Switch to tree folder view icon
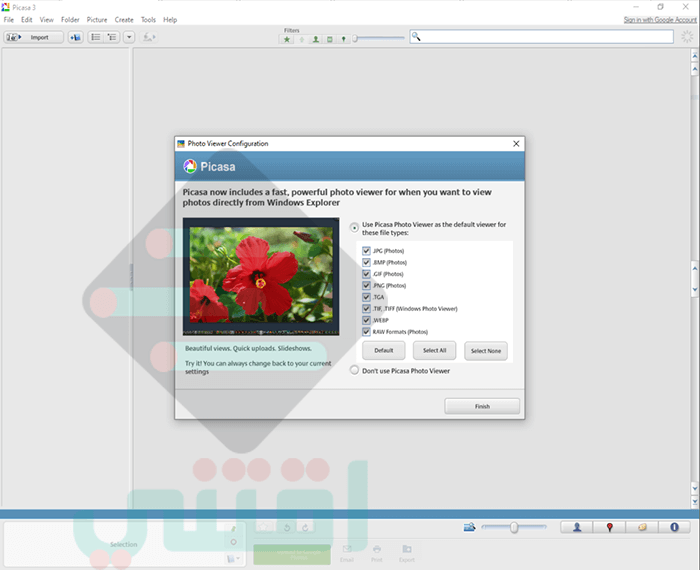700x570 pixels. (x=112, y=37)
